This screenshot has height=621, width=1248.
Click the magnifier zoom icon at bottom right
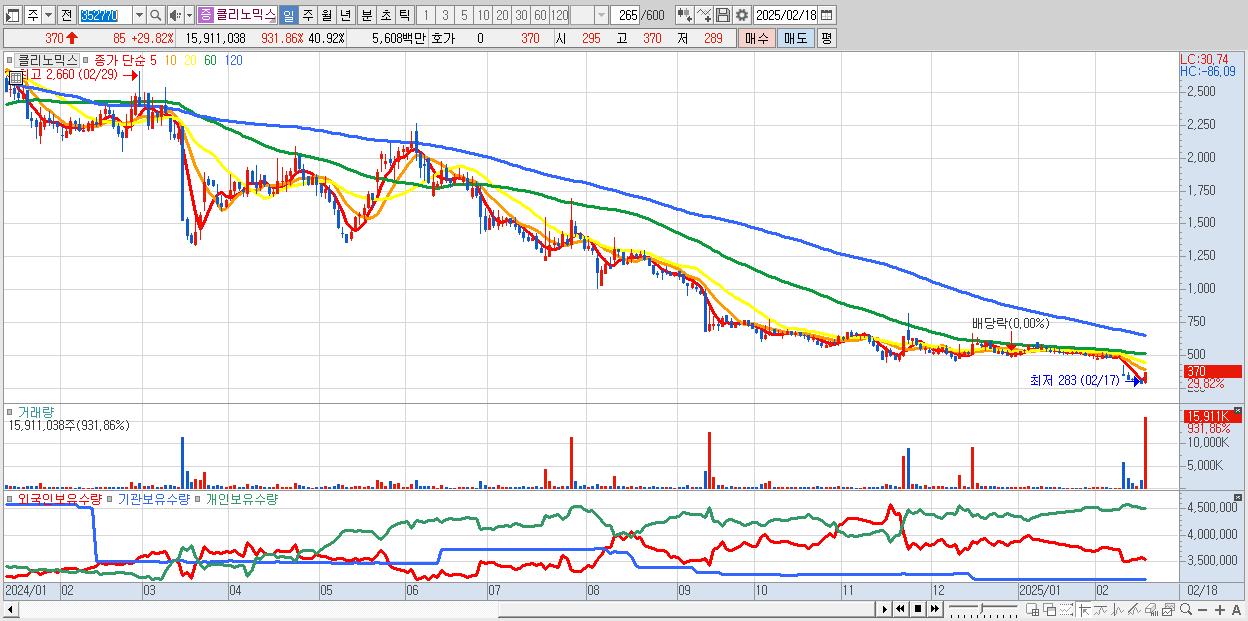1186,609
